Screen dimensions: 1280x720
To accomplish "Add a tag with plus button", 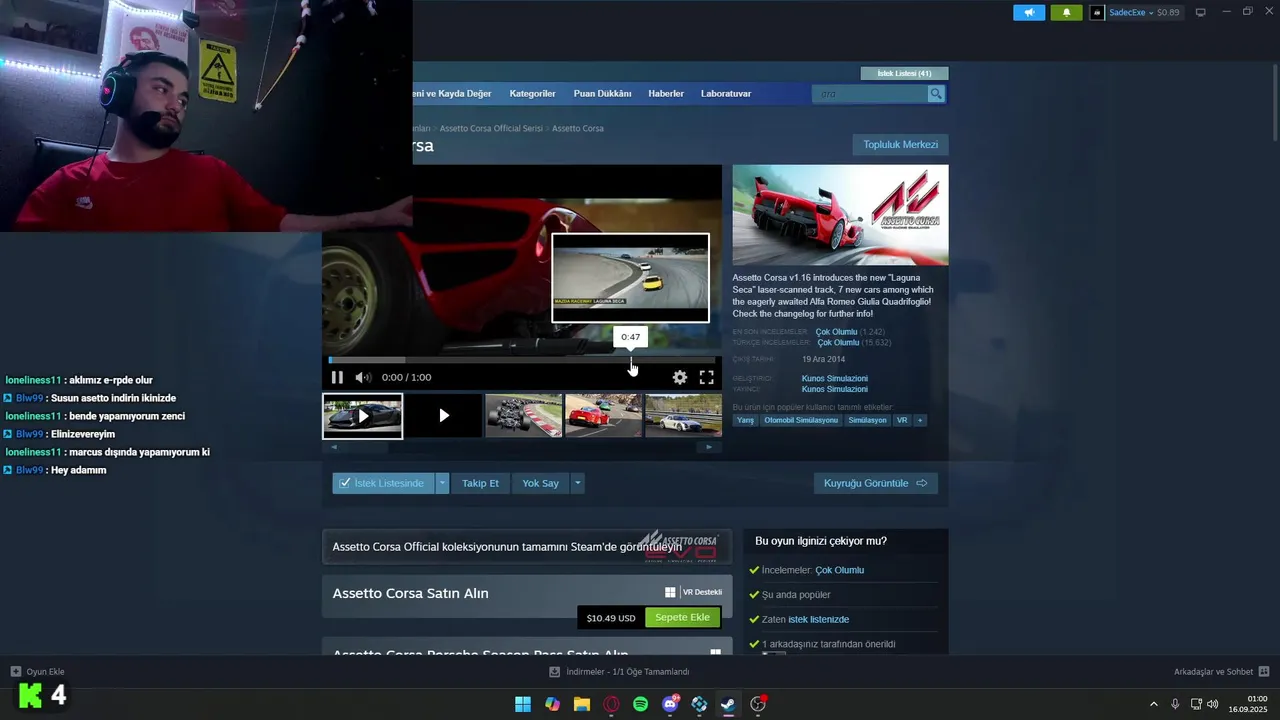I will (920, 420).
